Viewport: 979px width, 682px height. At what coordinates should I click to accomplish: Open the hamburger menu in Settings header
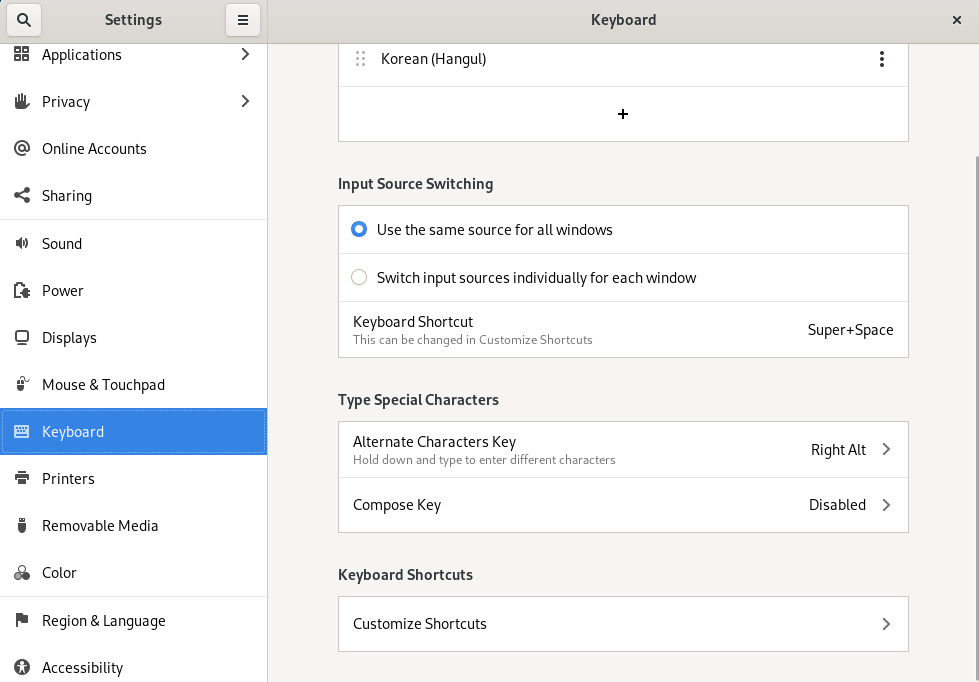click(243, 20)
